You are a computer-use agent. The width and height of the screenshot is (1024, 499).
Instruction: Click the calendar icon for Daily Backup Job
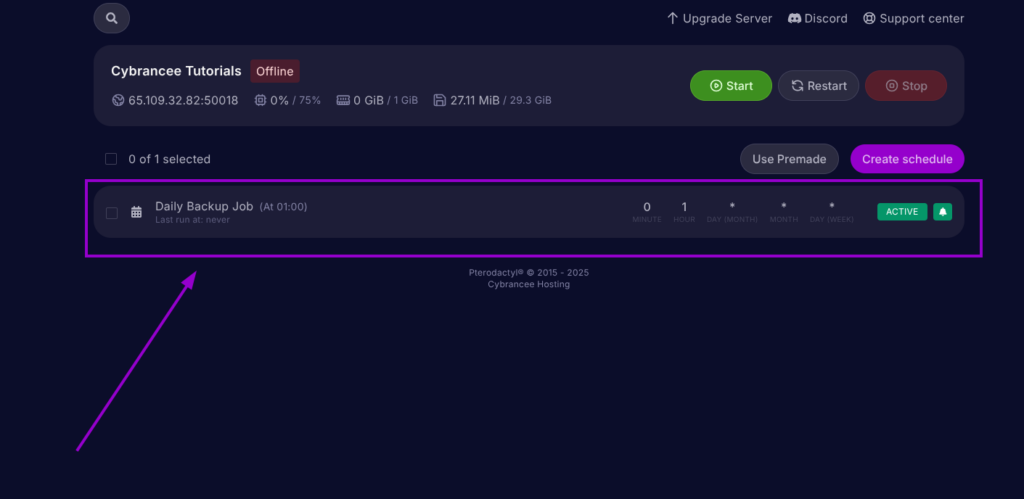point(136,212)
